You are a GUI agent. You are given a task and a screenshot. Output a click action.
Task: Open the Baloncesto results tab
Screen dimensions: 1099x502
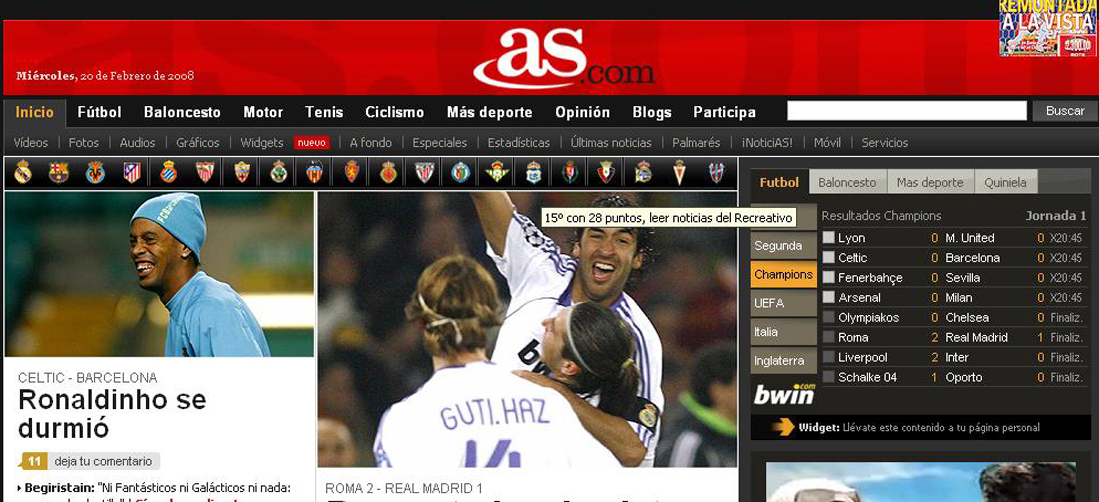point(847,182)
